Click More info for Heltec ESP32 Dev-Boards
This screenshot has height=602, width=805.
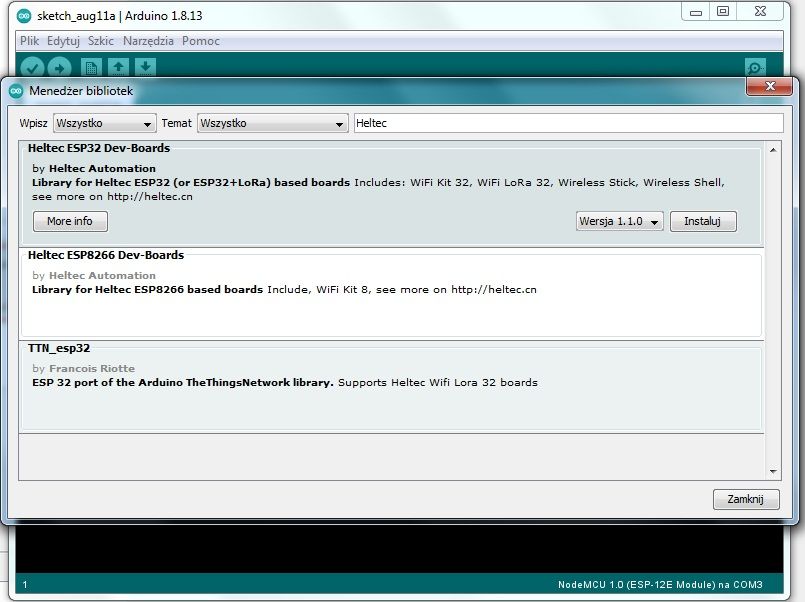[x=70, y=221]
